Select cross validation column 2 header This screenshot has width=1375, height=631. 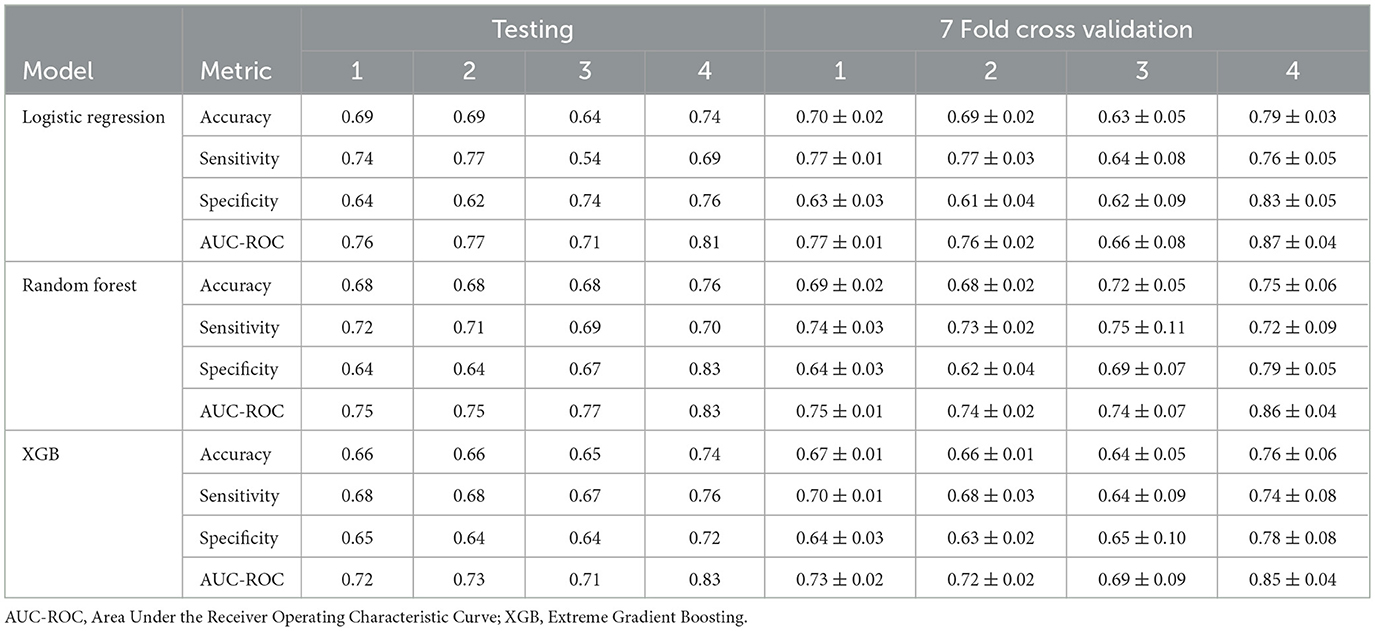tap(991, 72)
